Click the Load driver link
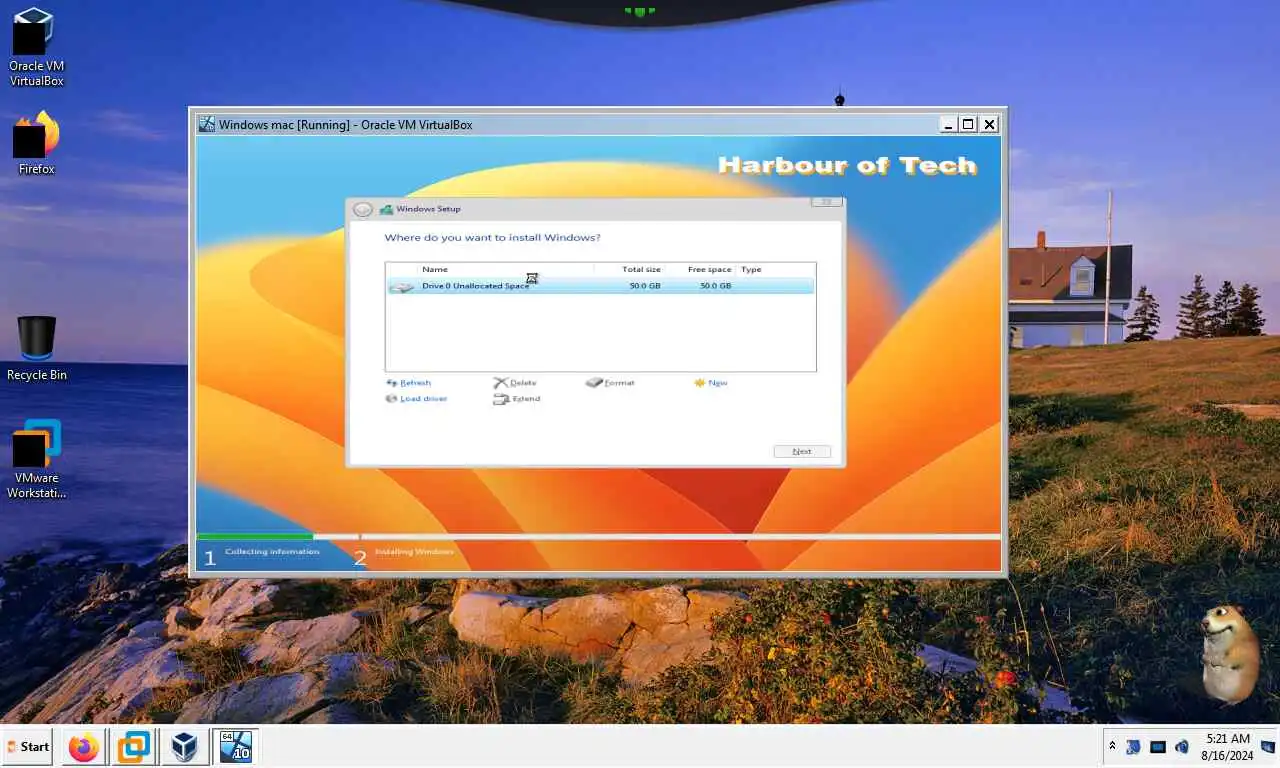This screenshot has width=1280, height=768. pos(417,399)
